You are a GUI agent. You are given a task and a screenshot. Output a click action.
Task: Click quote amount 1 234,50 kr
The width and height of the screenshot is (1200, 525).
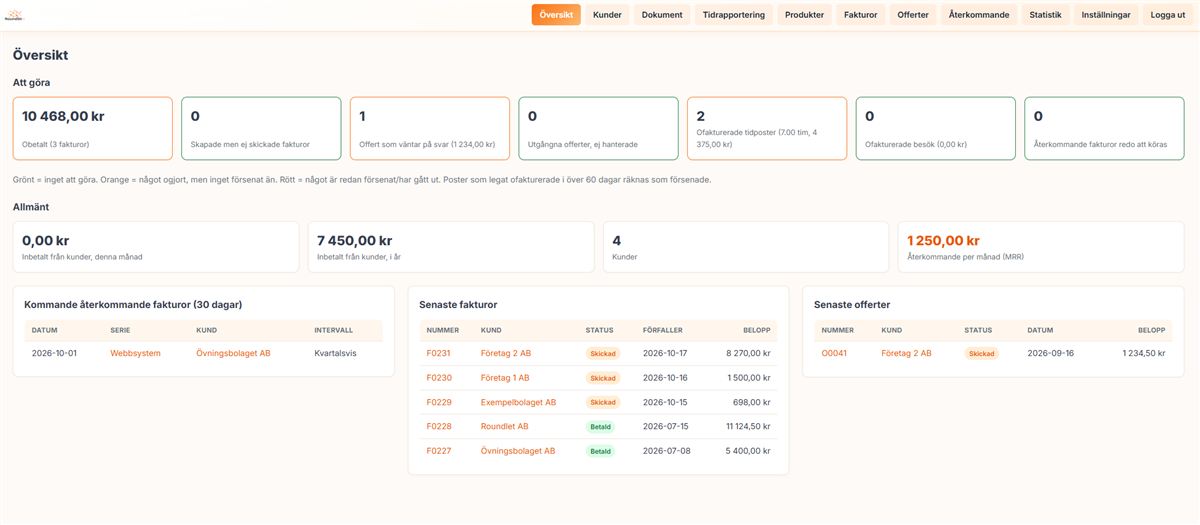click(x=1144, y=353)
